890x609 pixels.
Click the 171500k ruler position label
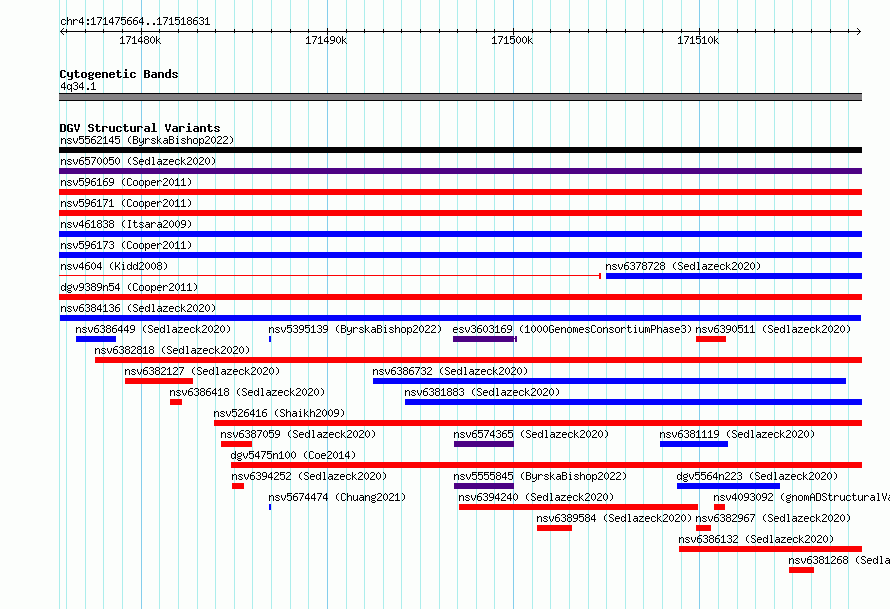[512, 40]
